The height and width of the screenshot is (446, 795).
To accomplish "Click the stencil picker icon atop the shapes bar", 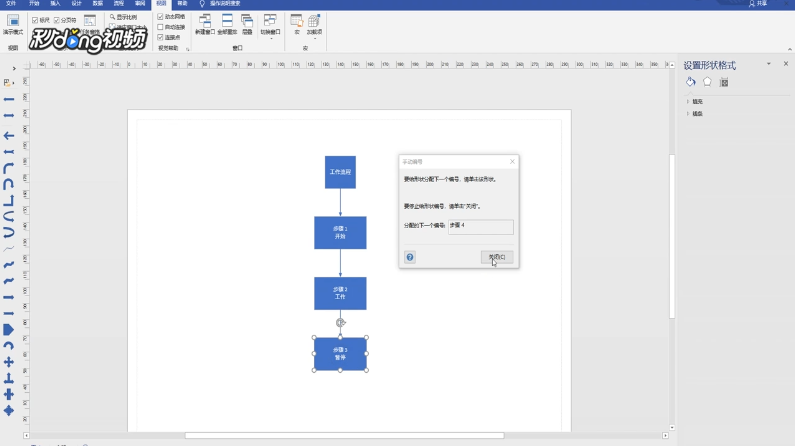I will pyautogui.click(x=8, y=82).
